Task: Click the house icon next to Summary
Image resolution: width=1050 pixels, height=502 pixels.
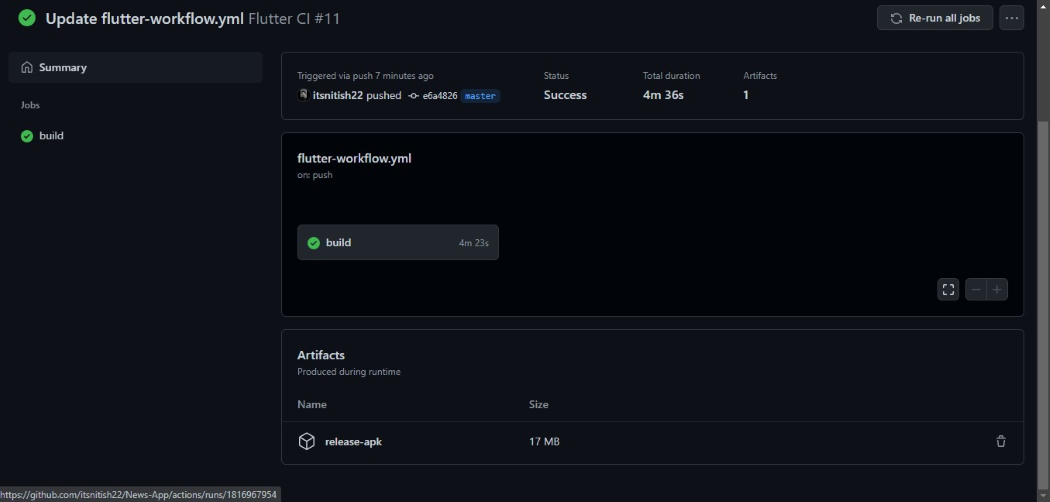Action: coord(27,68)
